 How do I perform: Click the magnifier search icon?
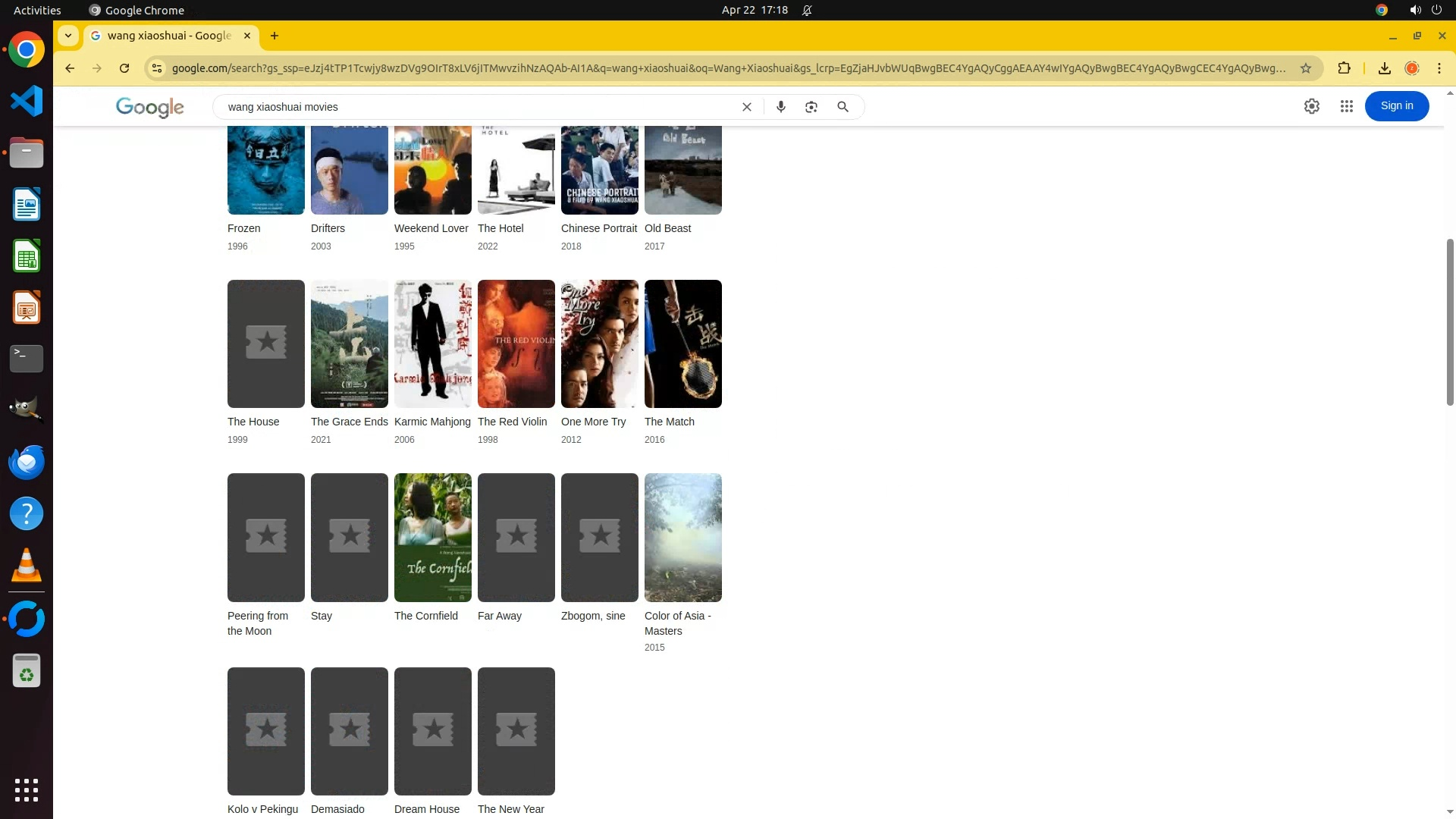click(x=843, y=107)
